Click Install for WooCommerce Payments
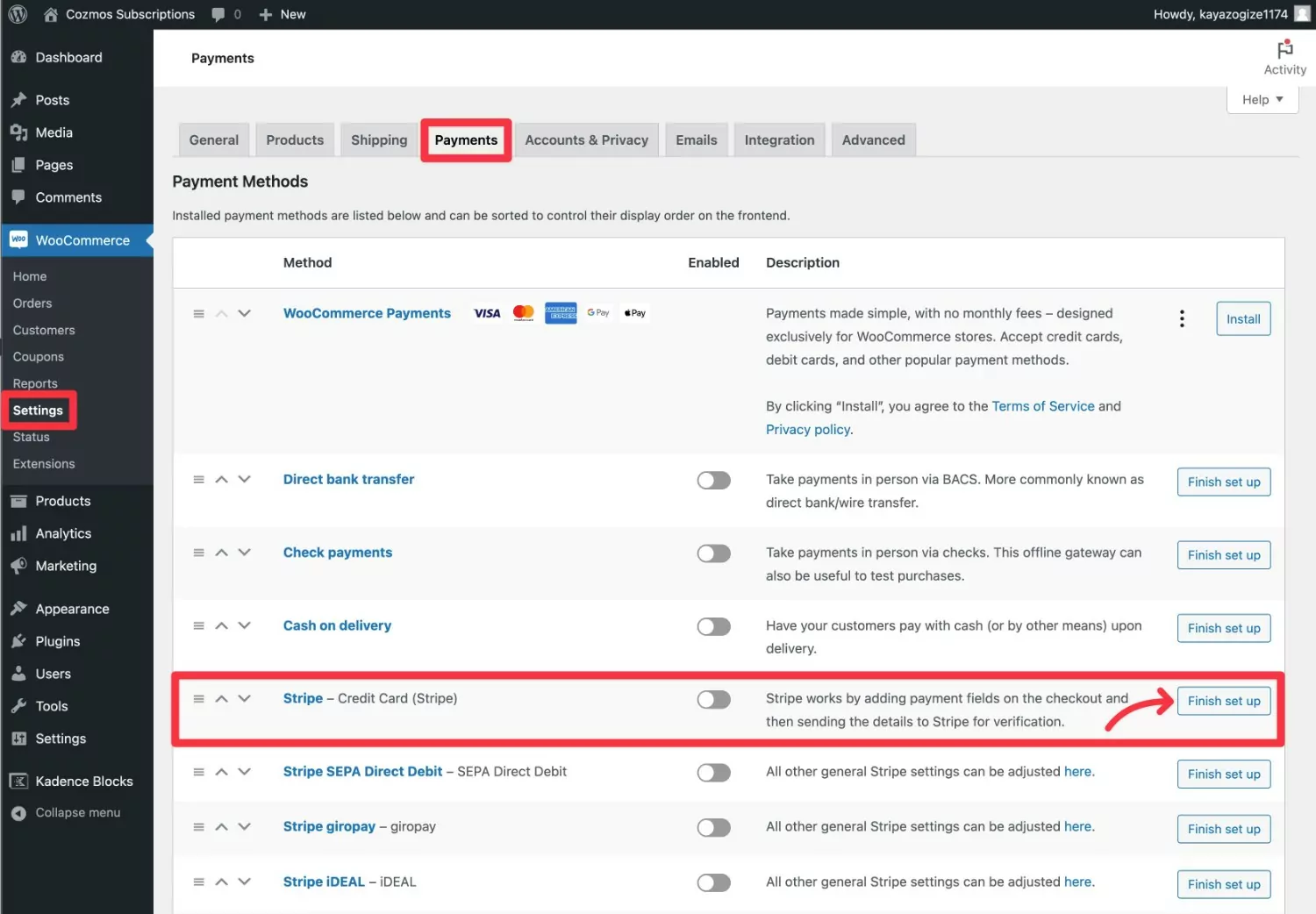This screenshot has width=1316, height=914. tap(1243, 318)
